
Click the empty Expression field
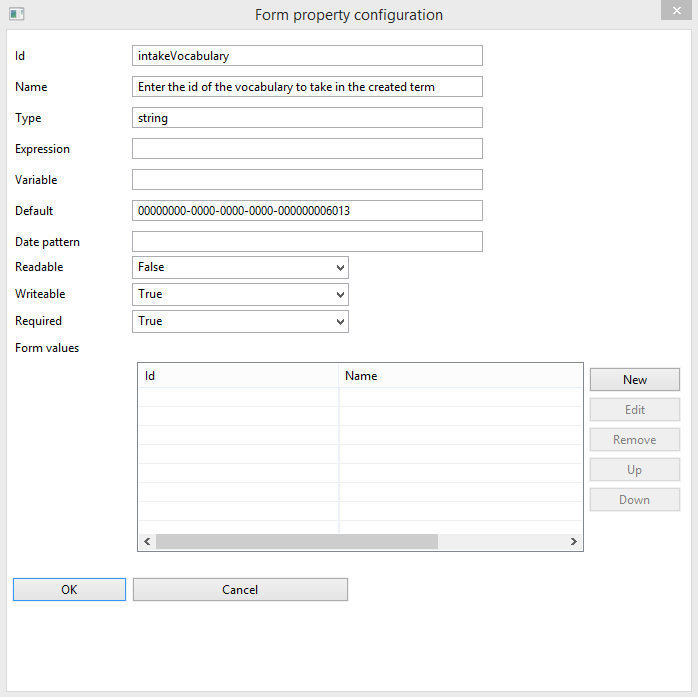307,149
